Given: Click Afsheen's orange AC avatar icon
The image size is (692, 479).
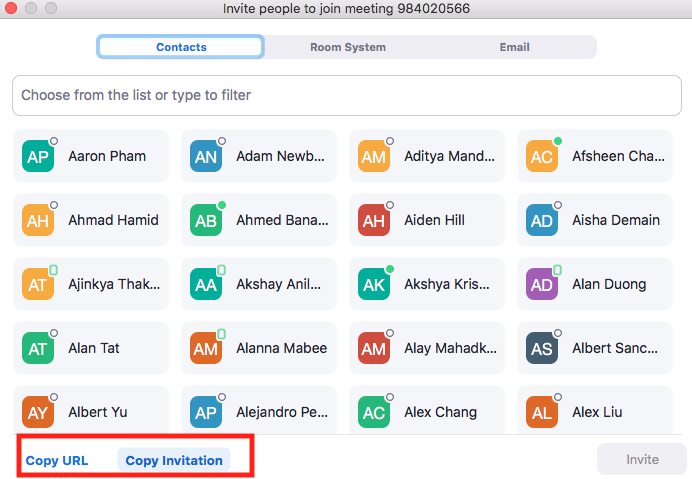Looking at the screenshot, I should click(x=542, y=157).
